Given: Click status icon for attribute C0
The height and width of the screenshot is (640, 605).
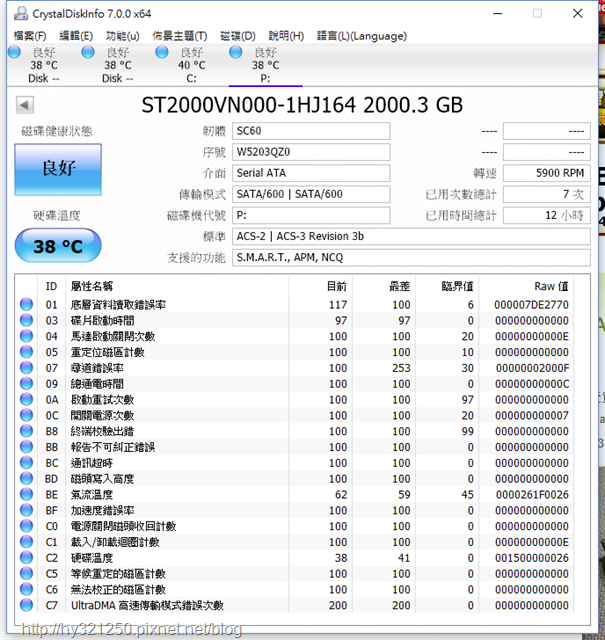Looking at the screenshot, I should tap(27, 526).
